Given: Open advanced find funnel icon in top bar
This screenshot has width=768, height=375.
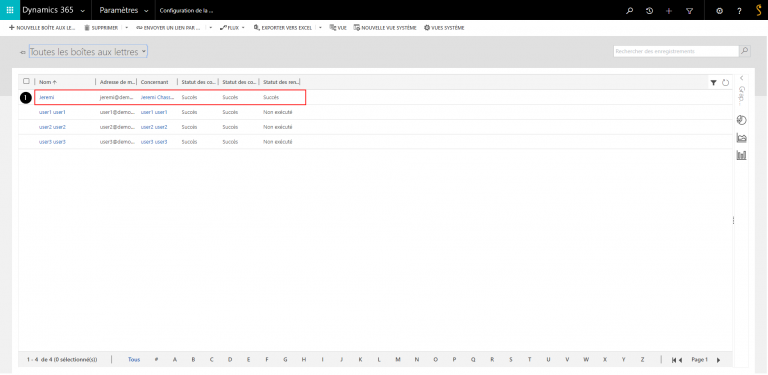Looking at the screenshot, I should [x=690, y=10].
